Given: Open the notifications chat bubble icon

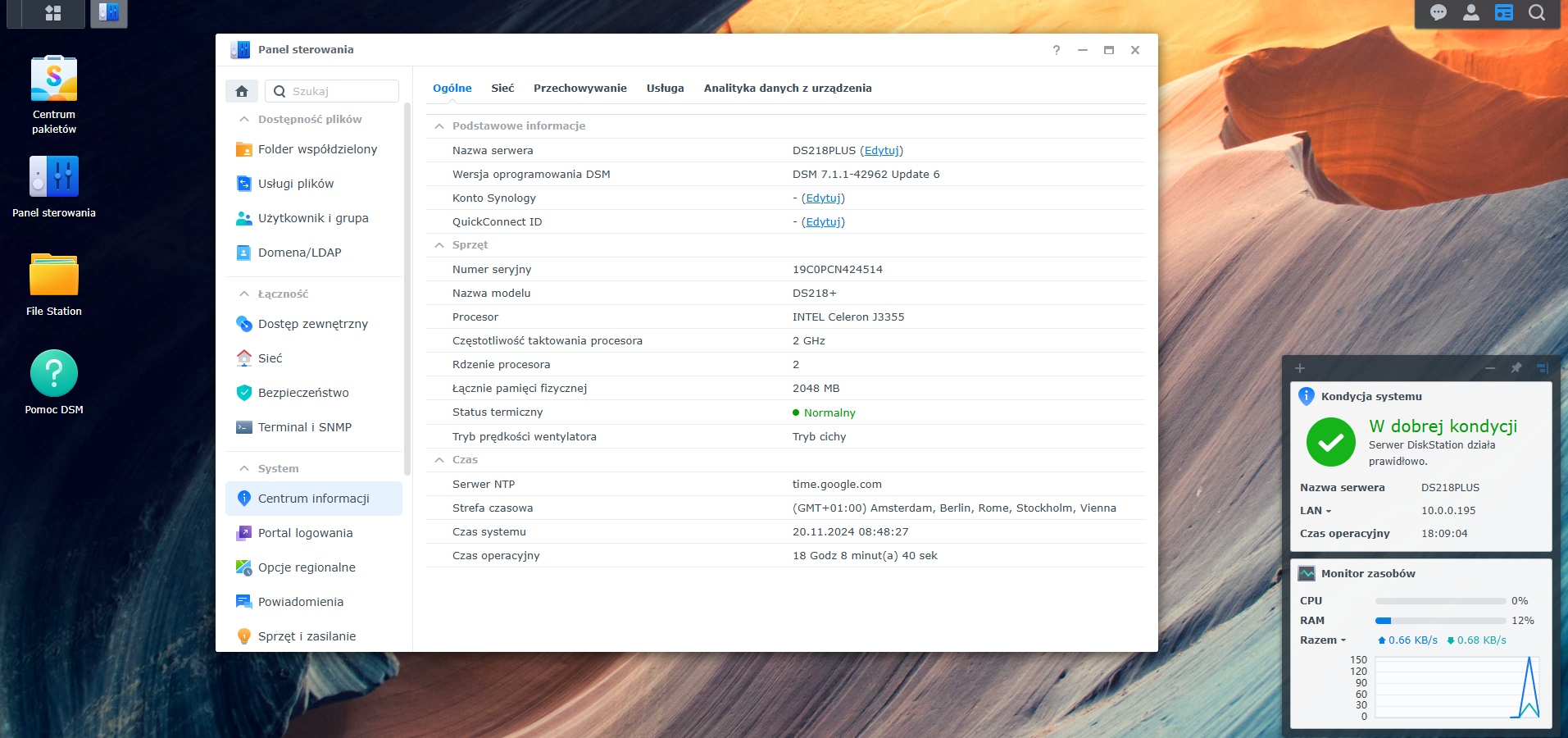Looking at the screenshot, I should click(1438, 12).
